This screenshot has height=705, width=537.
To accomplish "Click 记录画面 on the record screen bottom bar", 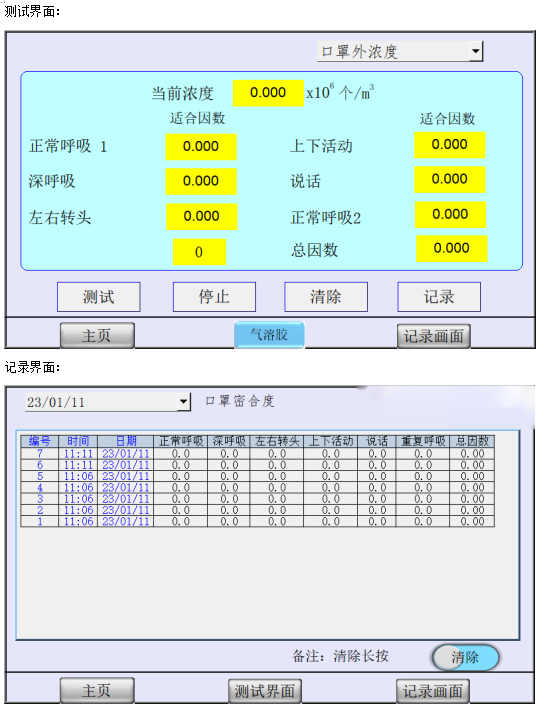I will [433, 691].
